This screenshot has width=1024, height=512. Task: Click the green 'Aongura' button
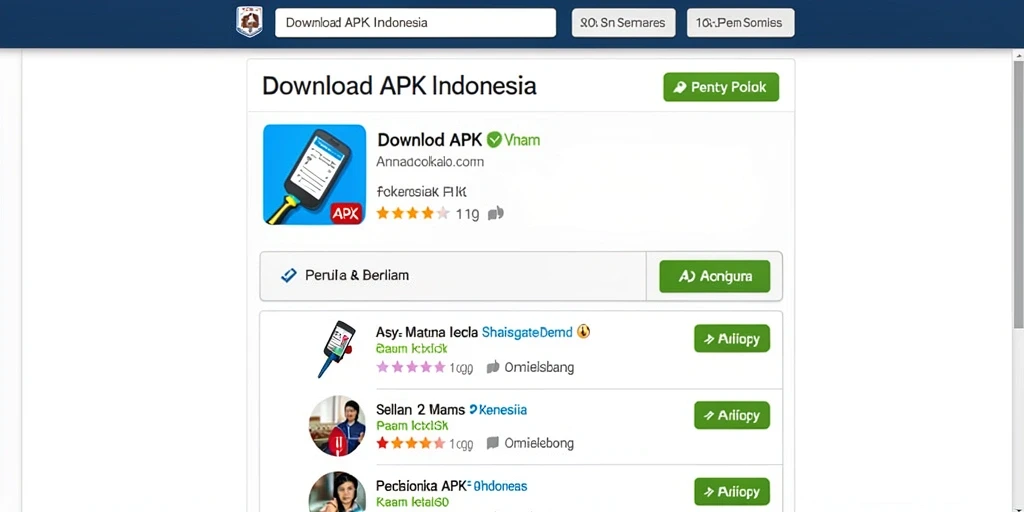pyautogui.click(x=714, y=276)
